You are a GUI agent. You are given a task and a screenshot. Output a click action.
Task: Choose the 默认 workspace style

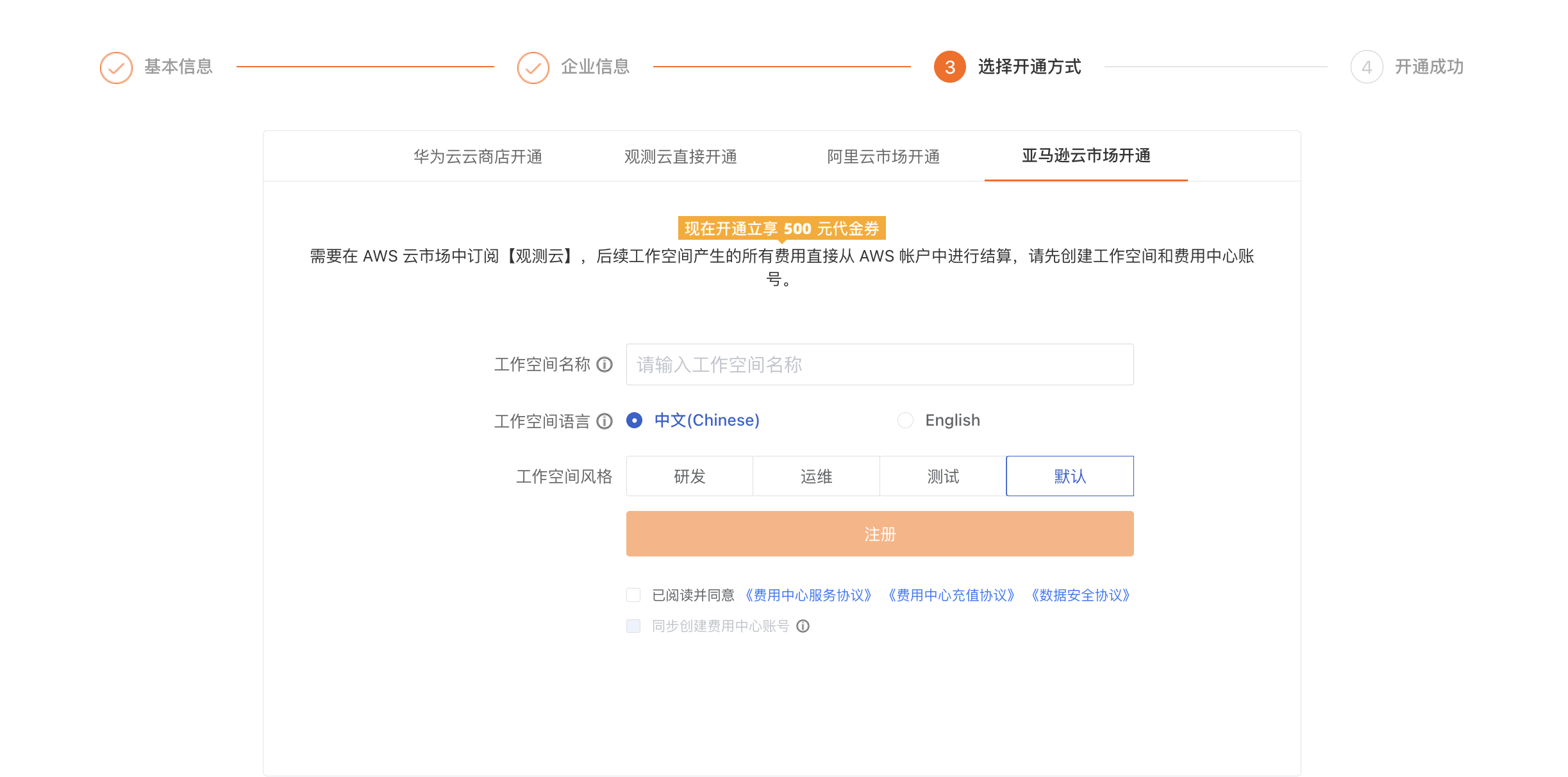[x=1070, y=476]
